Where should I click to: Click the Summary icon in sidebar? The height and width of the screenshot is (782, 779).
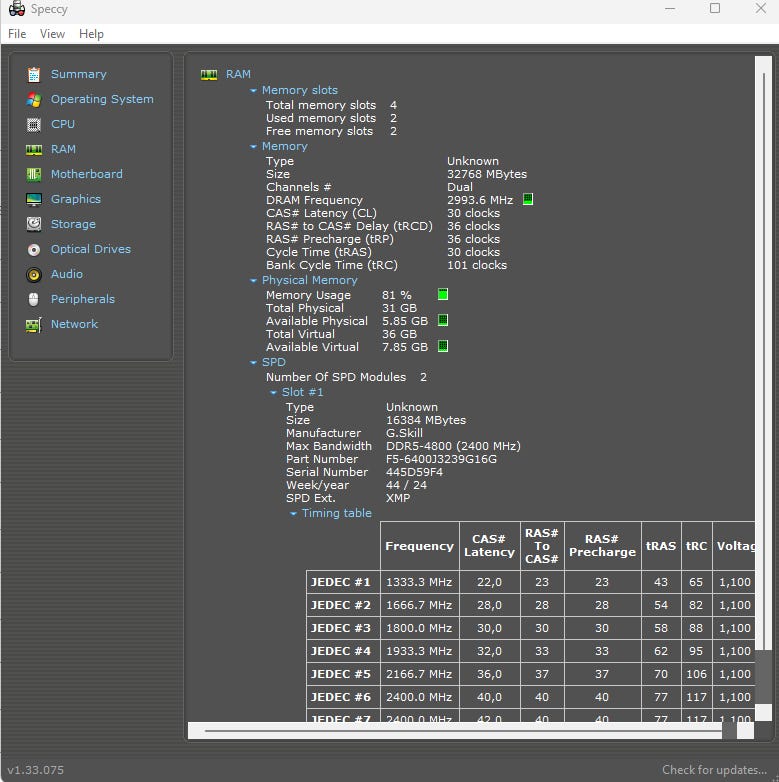(34, 74)
